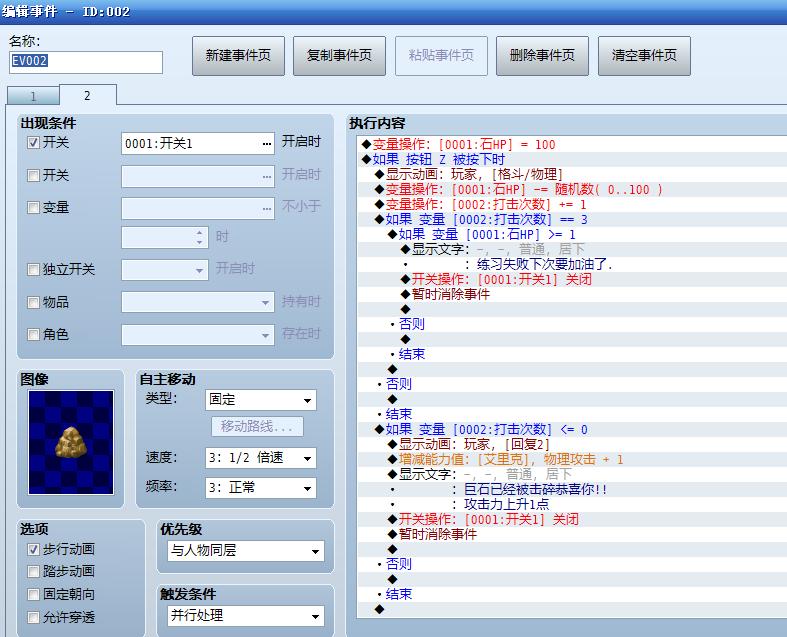Click the 新建事件页 button
This screenshot has width=787, height=637.
[238, 56]
